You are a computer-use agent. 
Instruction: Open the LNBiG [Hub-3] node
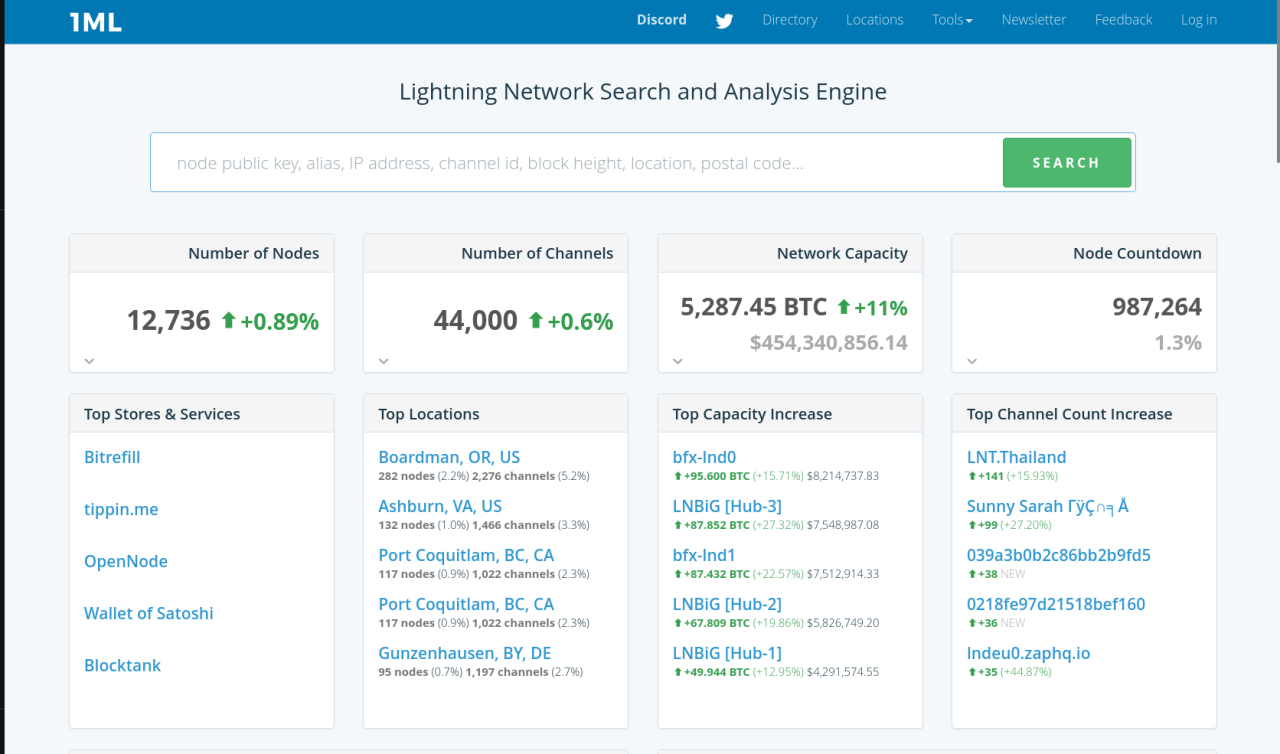point(727,506)
